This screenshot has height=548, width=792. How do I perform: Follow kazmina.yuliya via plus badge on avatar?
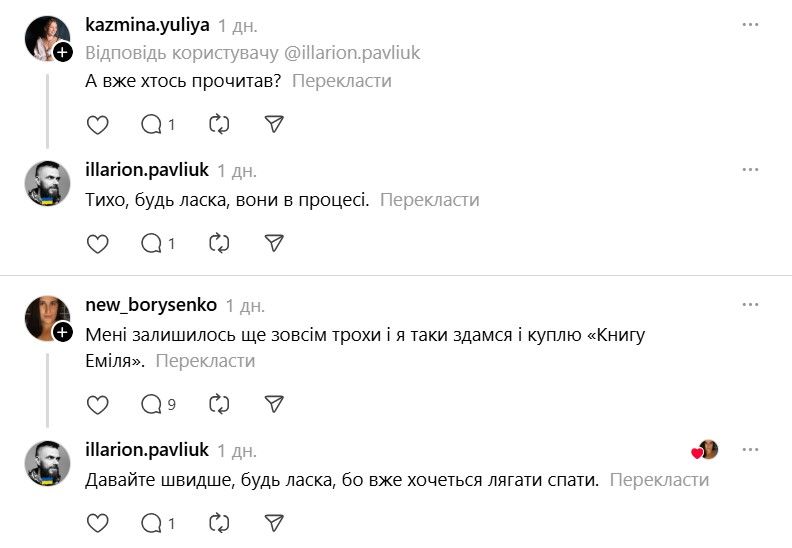coord(62,52)
